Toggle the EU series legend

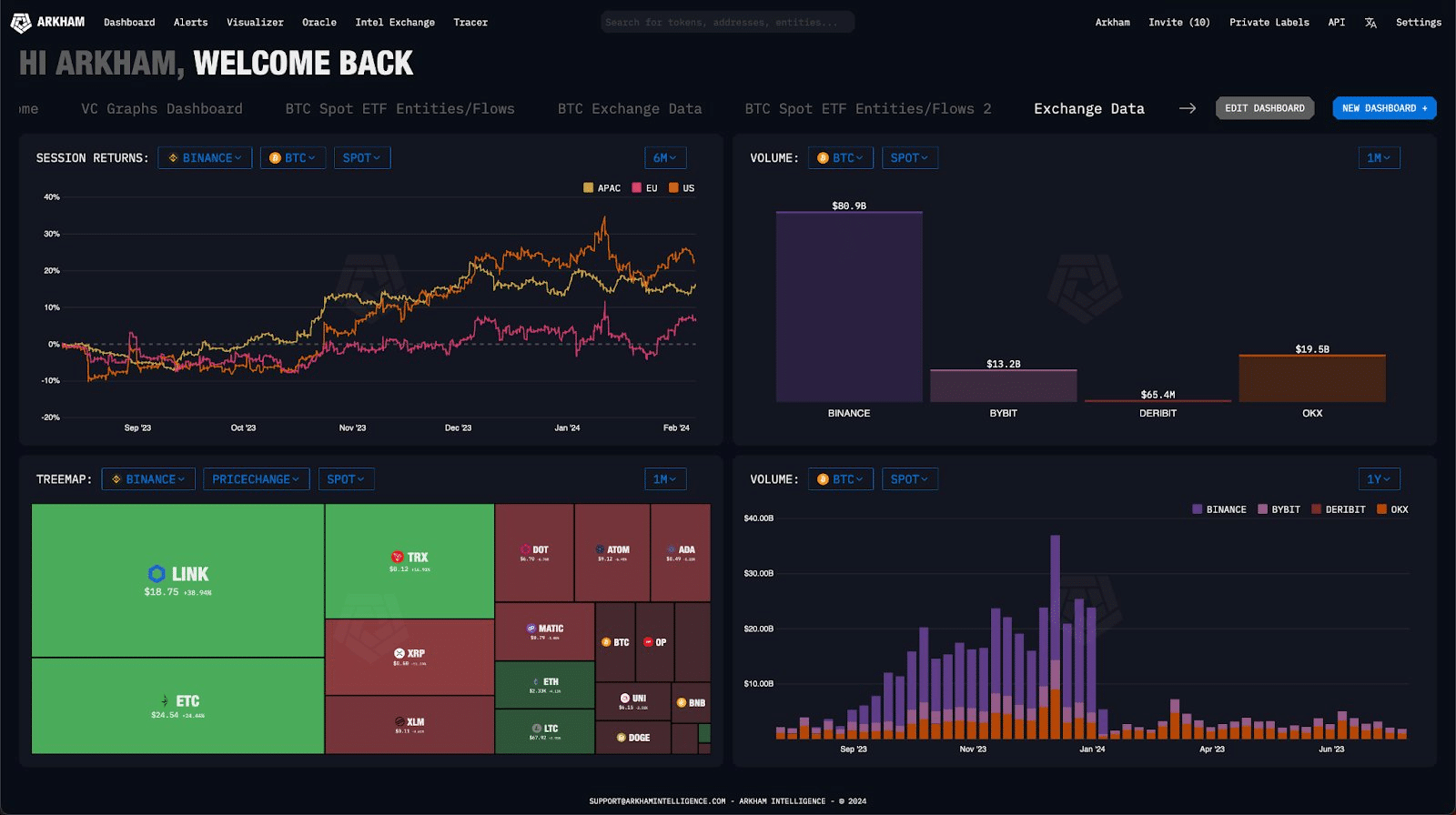click(644, 188)
